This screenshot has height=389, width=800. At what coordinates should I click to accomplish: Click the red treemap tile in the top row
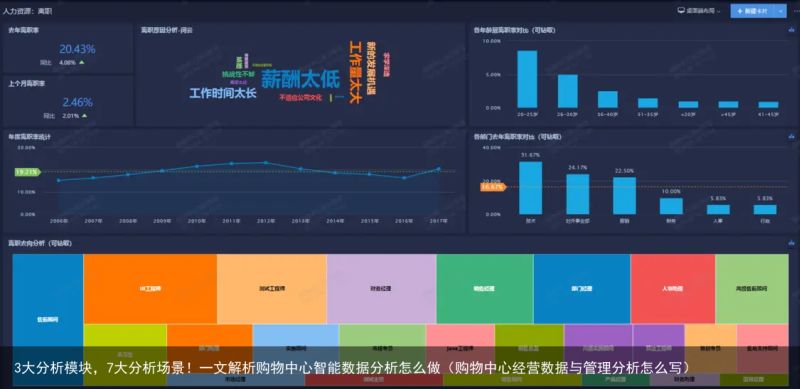tap(672, 289)
